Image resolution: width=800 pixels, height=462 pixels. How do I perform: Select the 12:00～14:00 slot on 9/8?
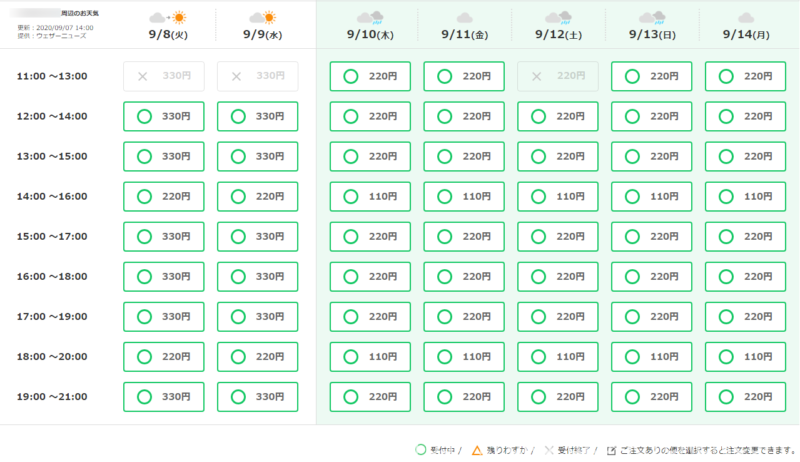click(163, 116)
